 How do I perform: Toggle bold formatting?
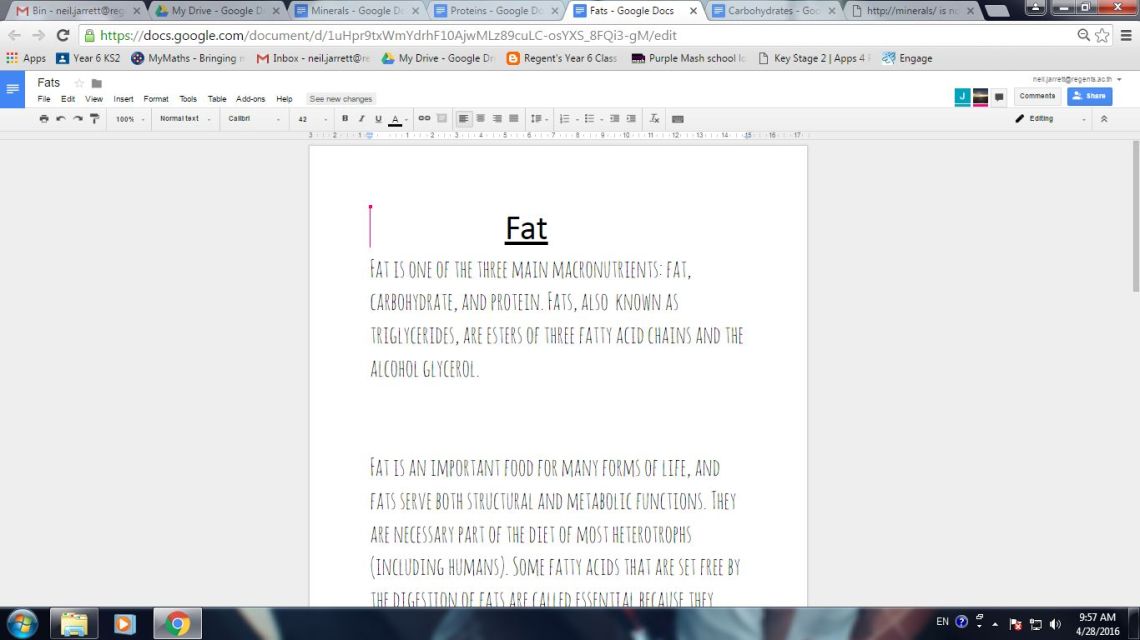[344, 118]
